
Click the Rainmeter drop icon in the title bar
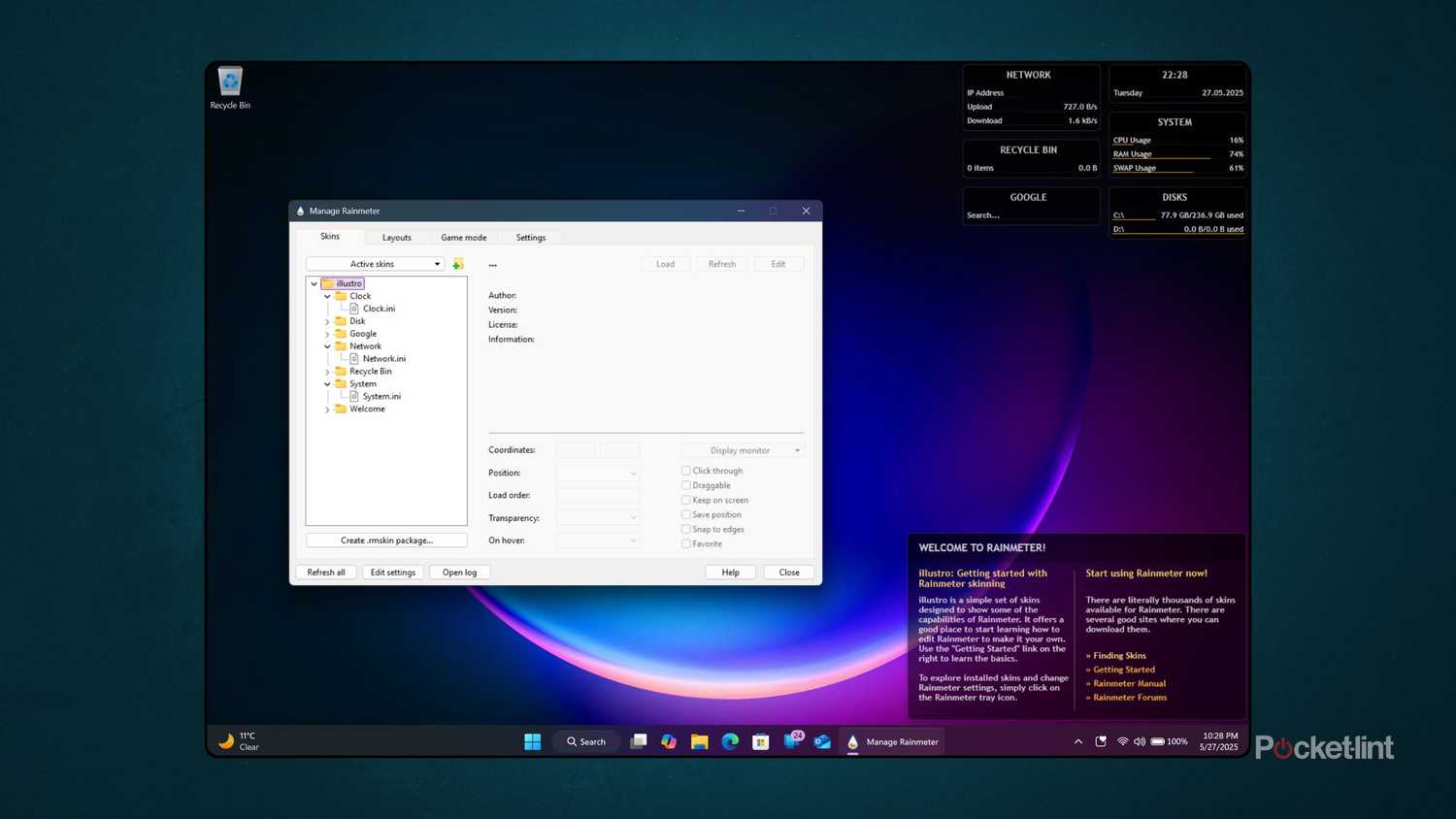tap(301, 211)
